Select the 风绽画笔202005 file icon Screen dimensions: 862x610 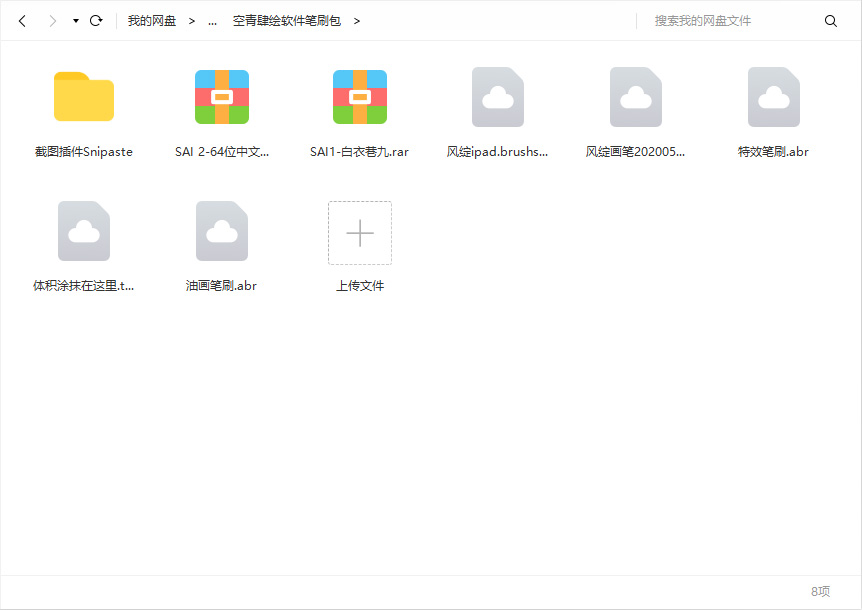[636, 97]
